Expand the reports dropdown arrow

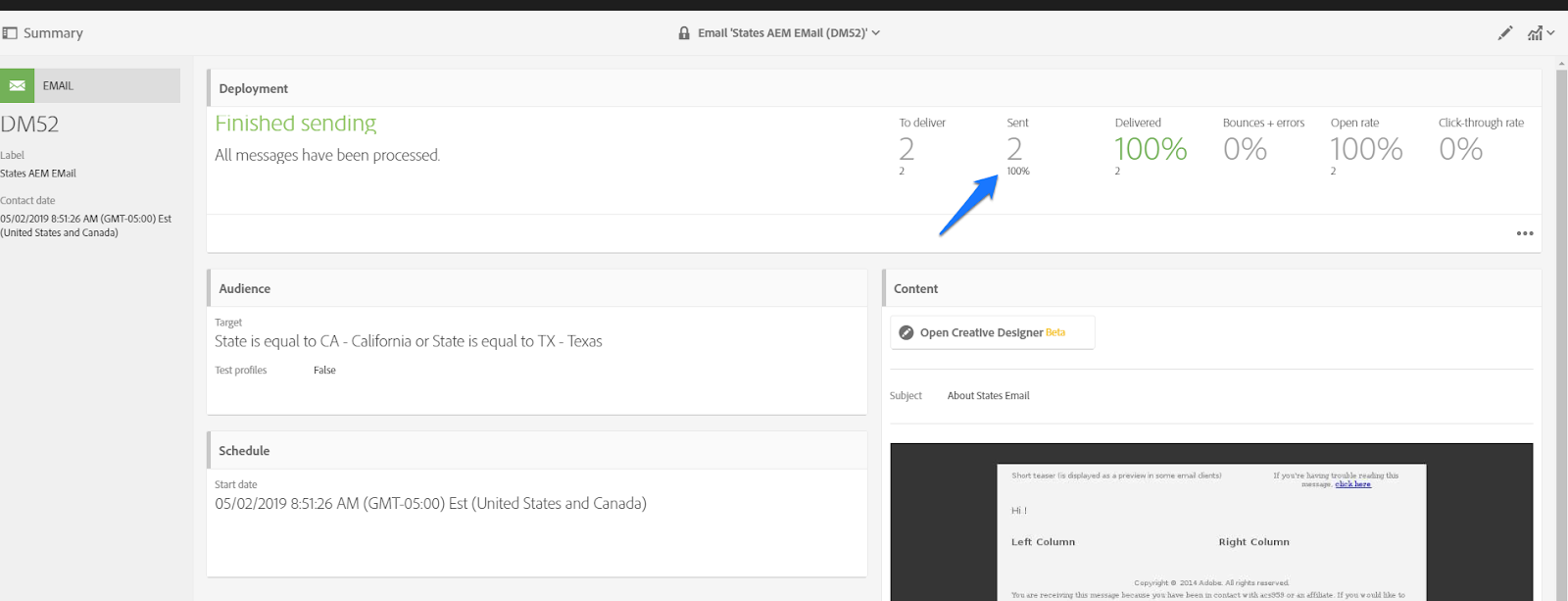[1550, 32]
